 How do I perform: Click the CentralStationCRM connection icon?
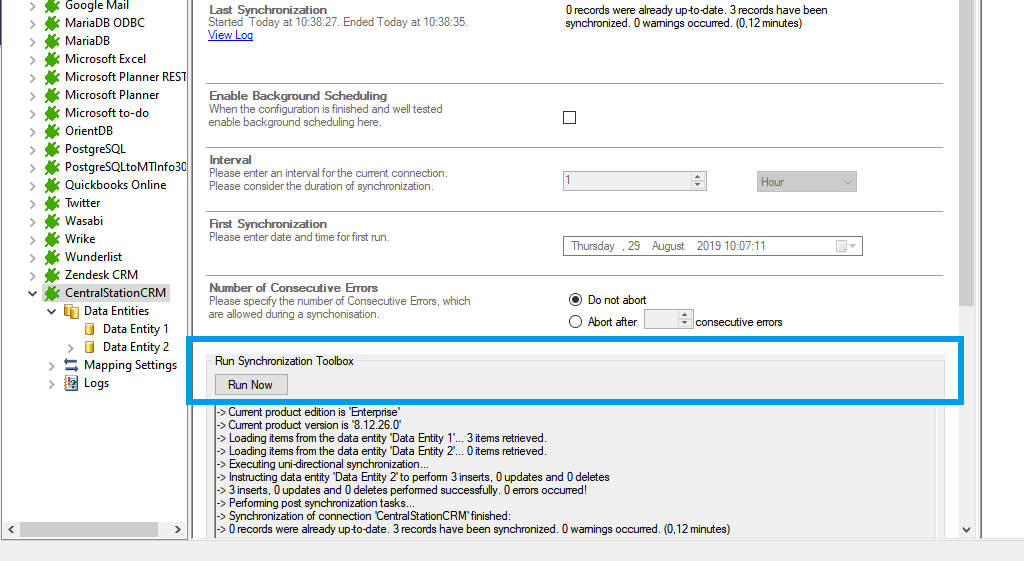(x=52, y=293)
